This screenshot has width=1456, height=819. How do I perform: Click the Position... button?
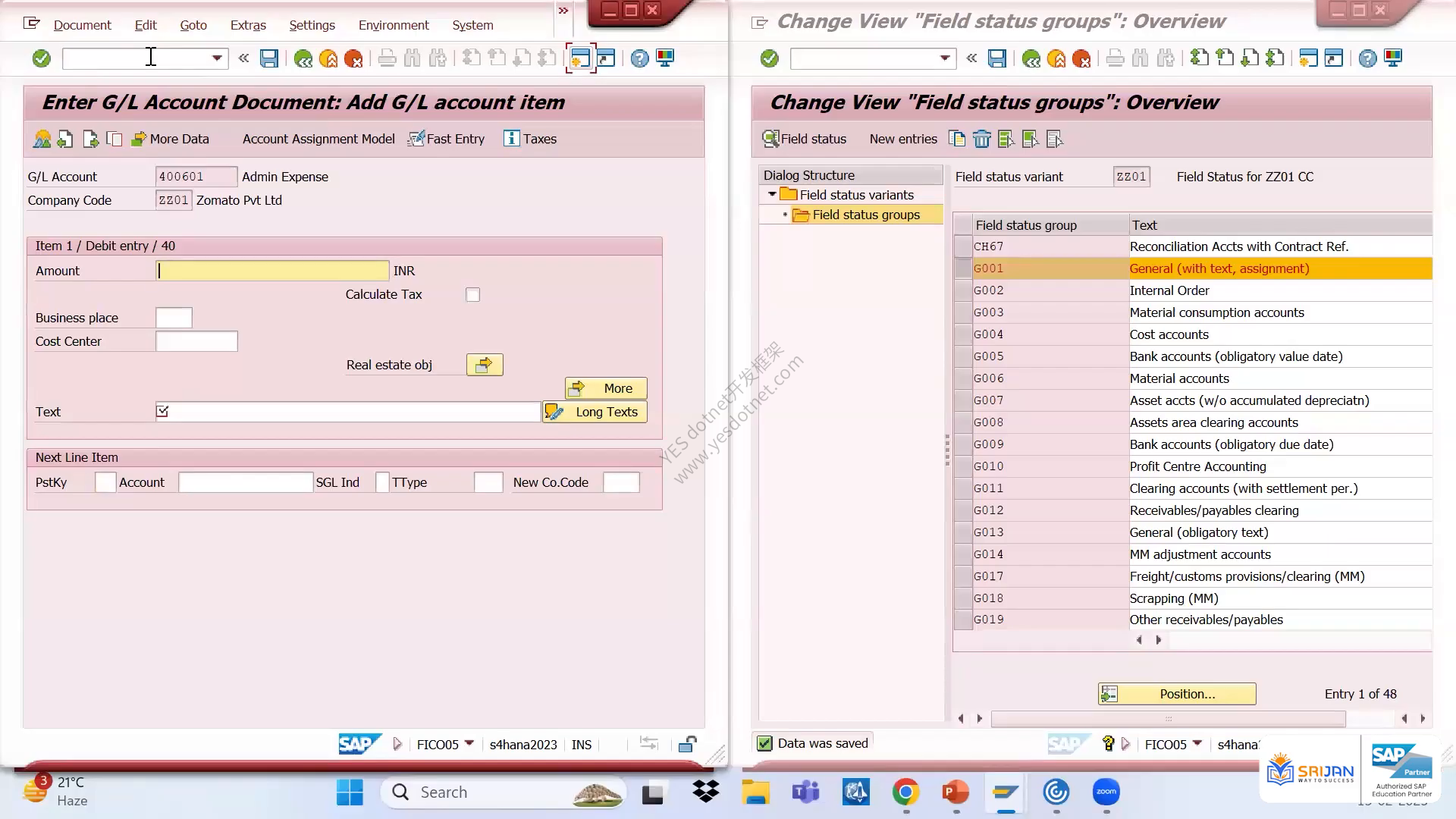tap(1177, 694)
